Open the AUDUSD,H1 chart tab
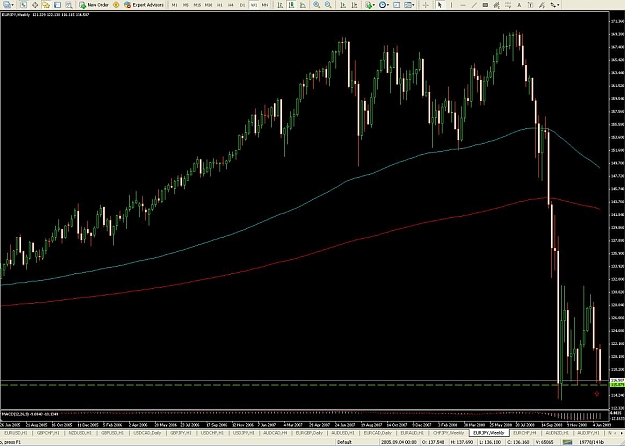The image size is (625, 446). pos(343,433)
